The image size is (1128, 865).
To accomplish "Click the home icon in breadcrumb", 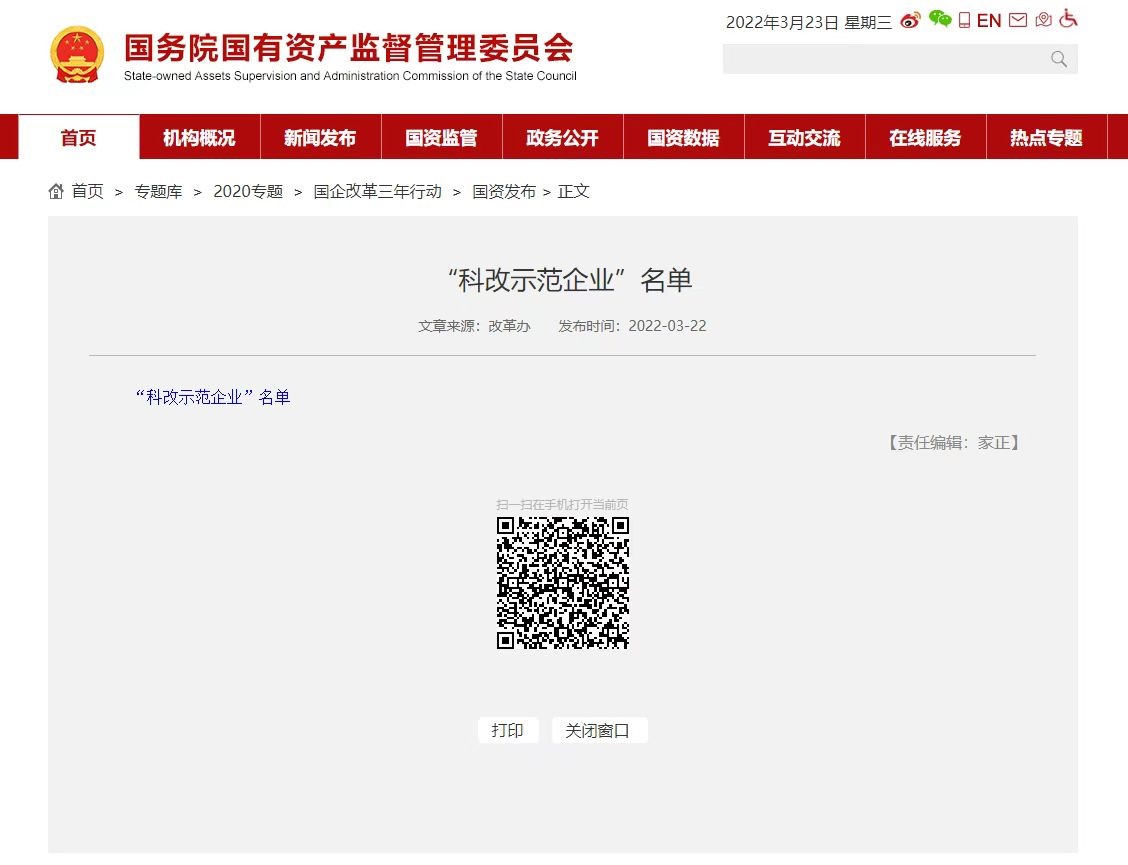I will [56, 191].
